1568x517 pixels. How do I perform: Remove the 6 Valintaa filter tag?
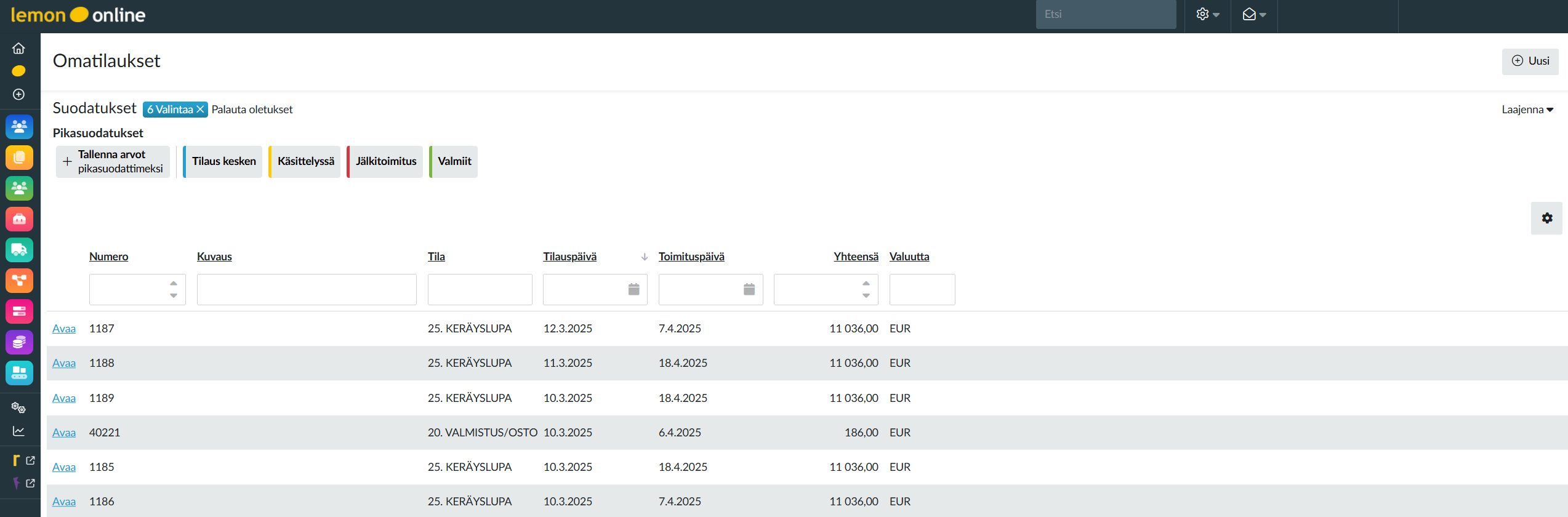pyautogui.click(x=200, y=110)
